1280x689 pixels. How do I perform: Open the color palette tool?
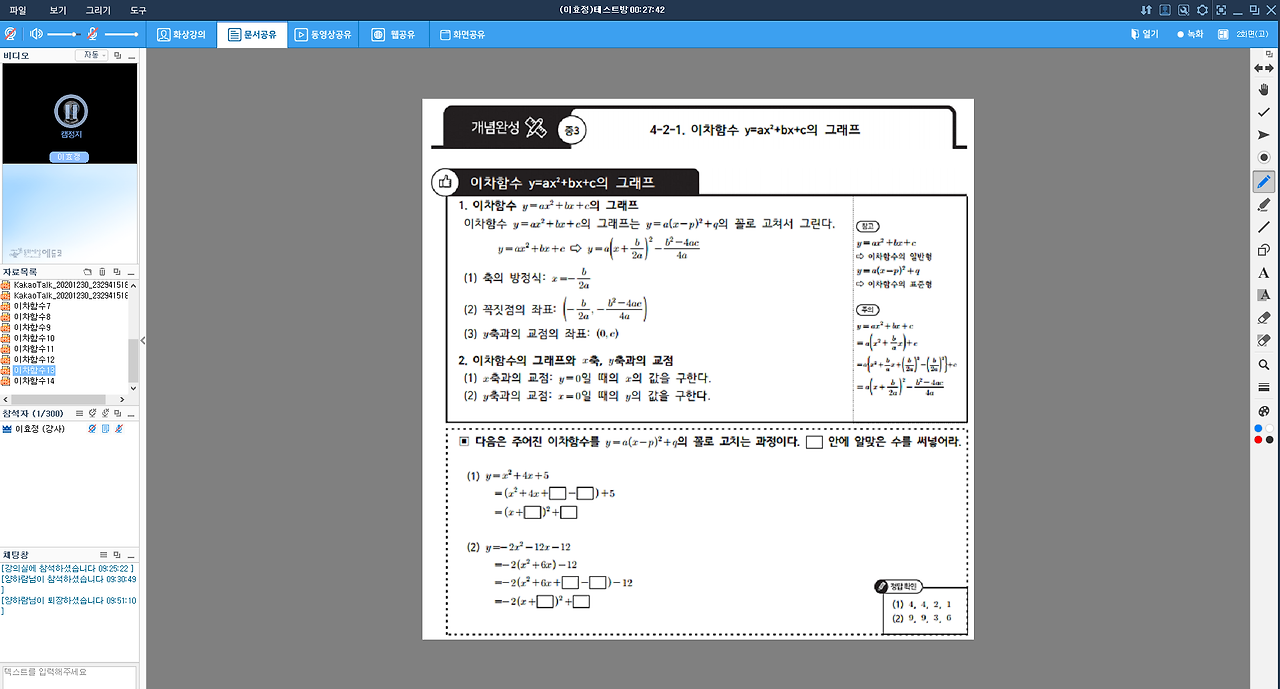click(1264, 411)
